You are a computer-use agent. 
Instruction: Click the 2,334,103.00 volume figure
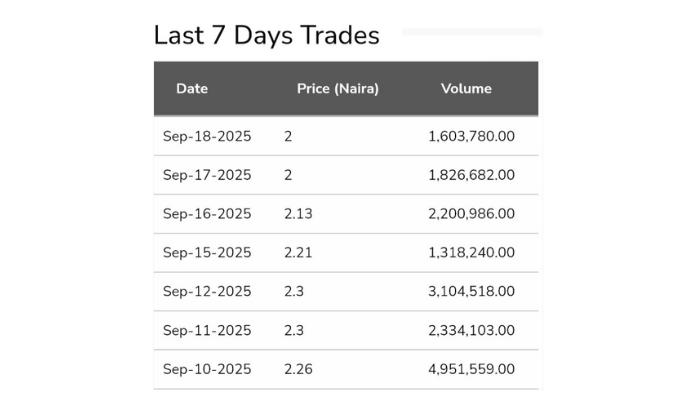(471, 331)
